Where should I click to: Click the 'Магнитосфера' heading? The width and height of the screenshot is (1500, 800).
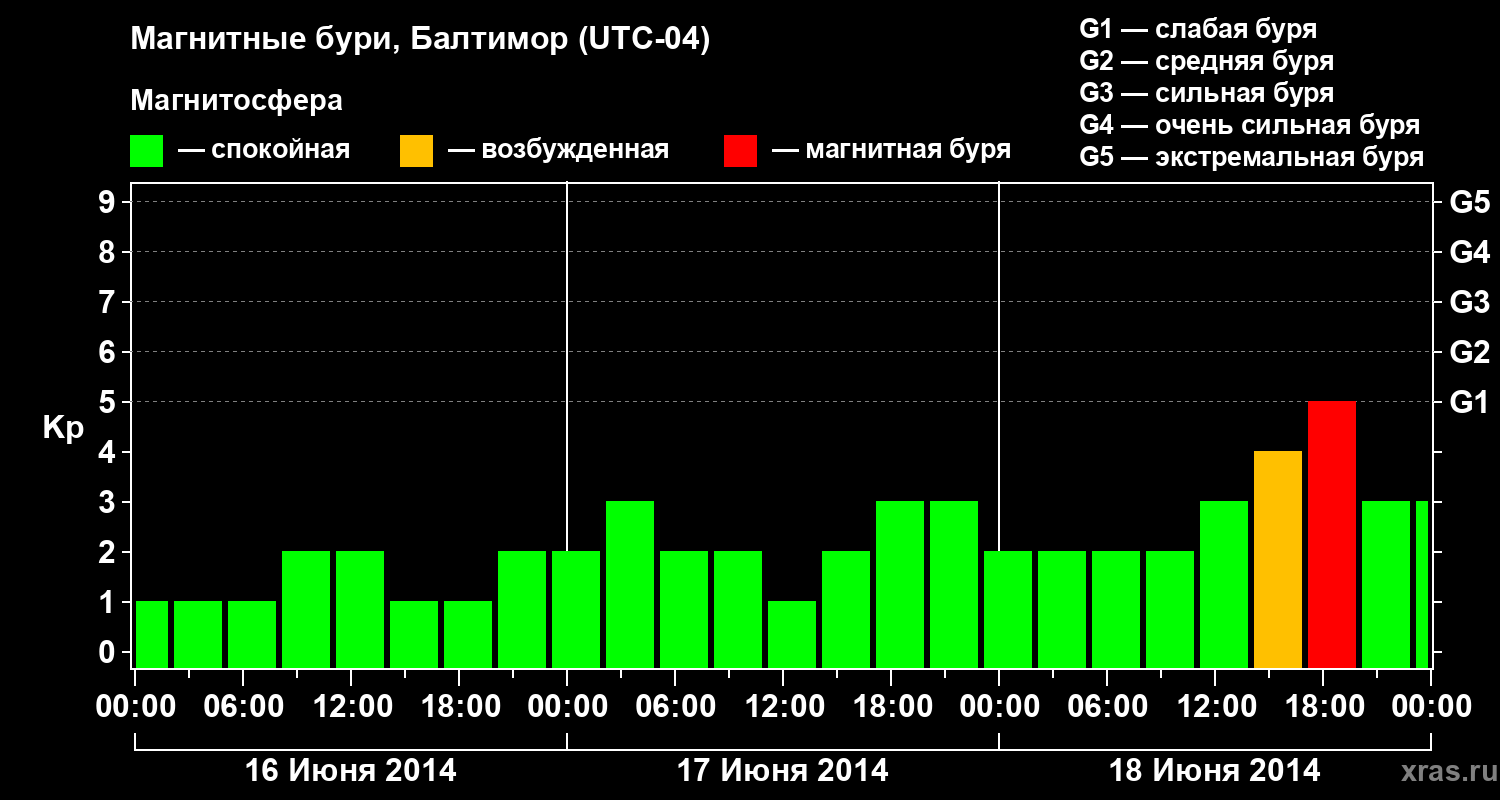pos(236,101)
